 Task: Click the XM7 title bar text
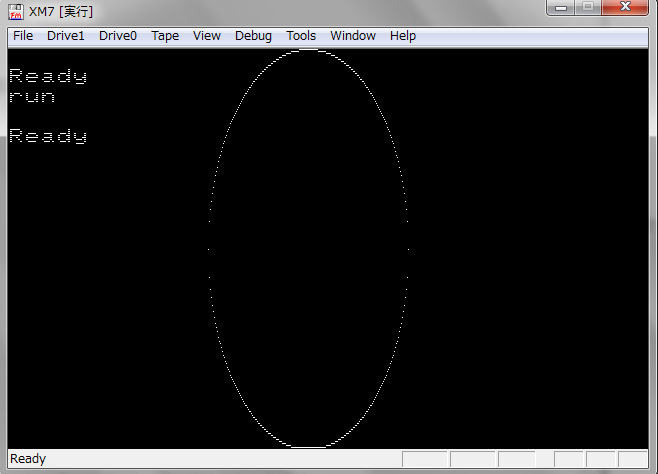pyautogui.click(x=61, y=11)
